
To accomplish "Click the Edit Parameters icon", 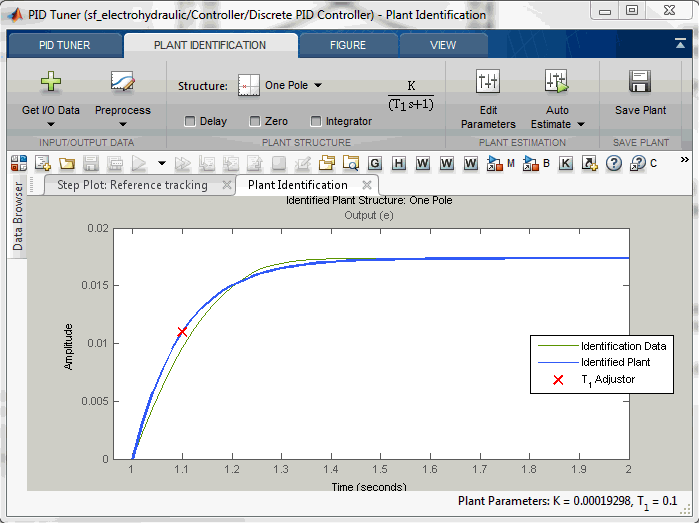I will (x=488, y=82).
